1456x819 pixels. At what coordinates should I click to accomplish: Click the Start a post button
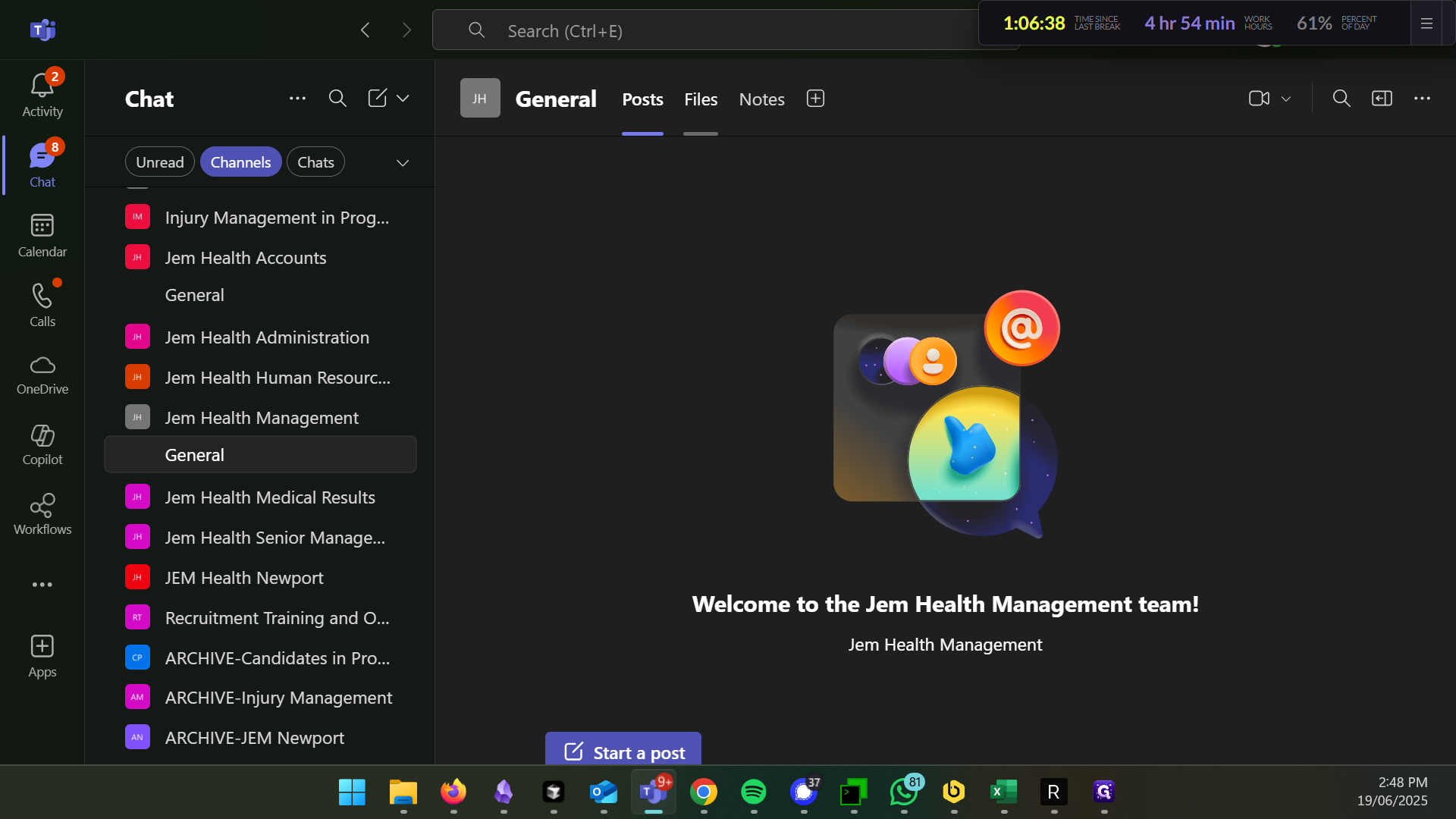[623, 749]
